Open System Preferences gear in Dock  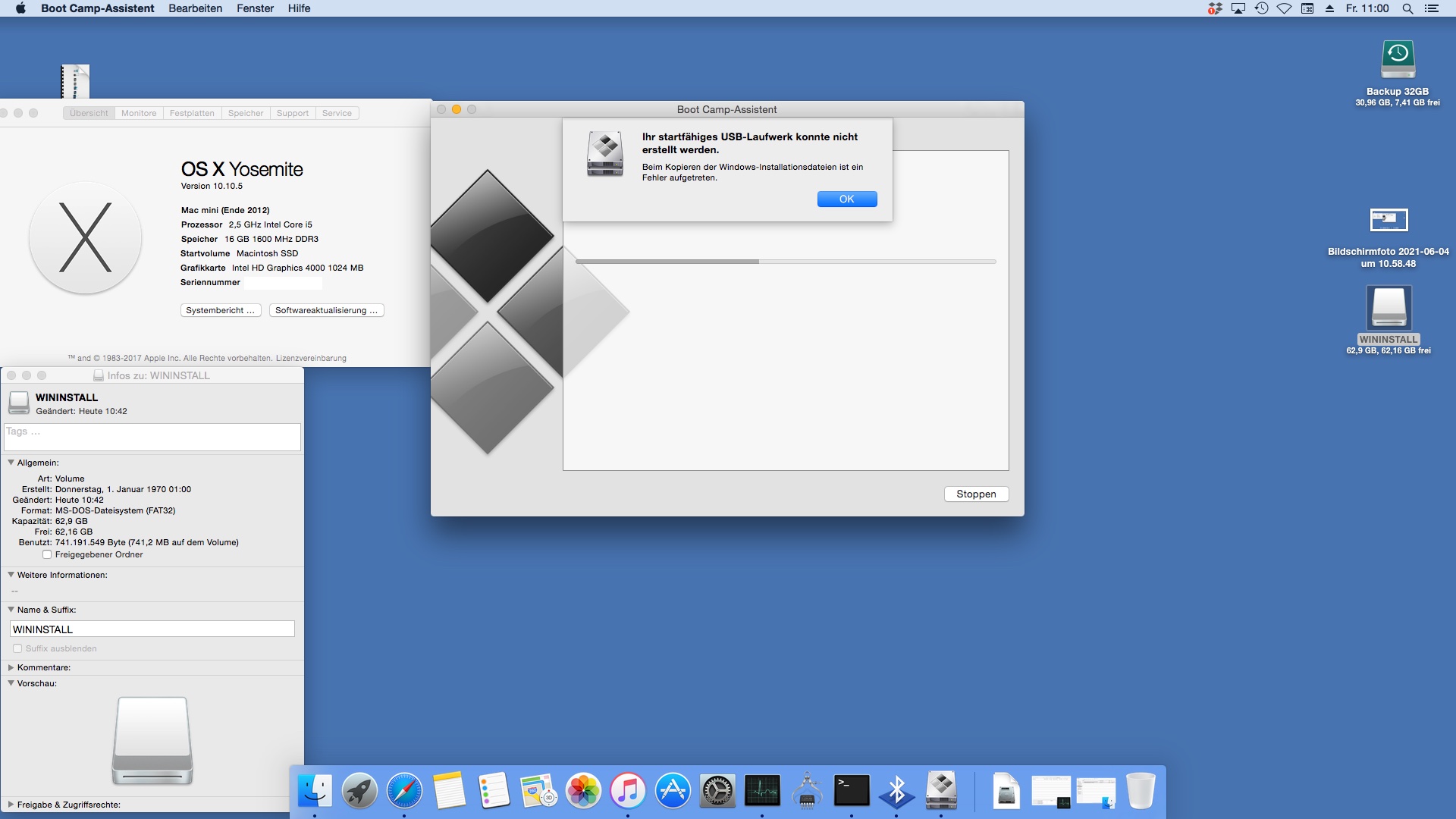[717, 790]
